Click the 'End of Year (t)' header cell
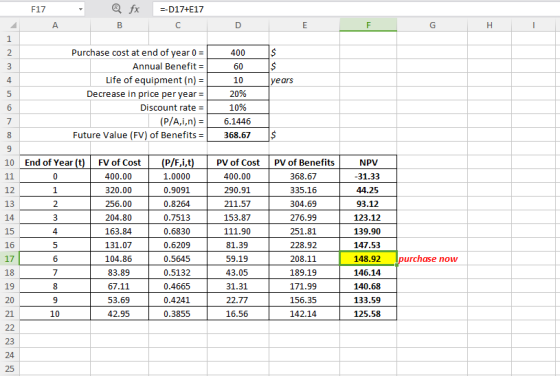Screen dimensions: 560x376 point(55,162)
